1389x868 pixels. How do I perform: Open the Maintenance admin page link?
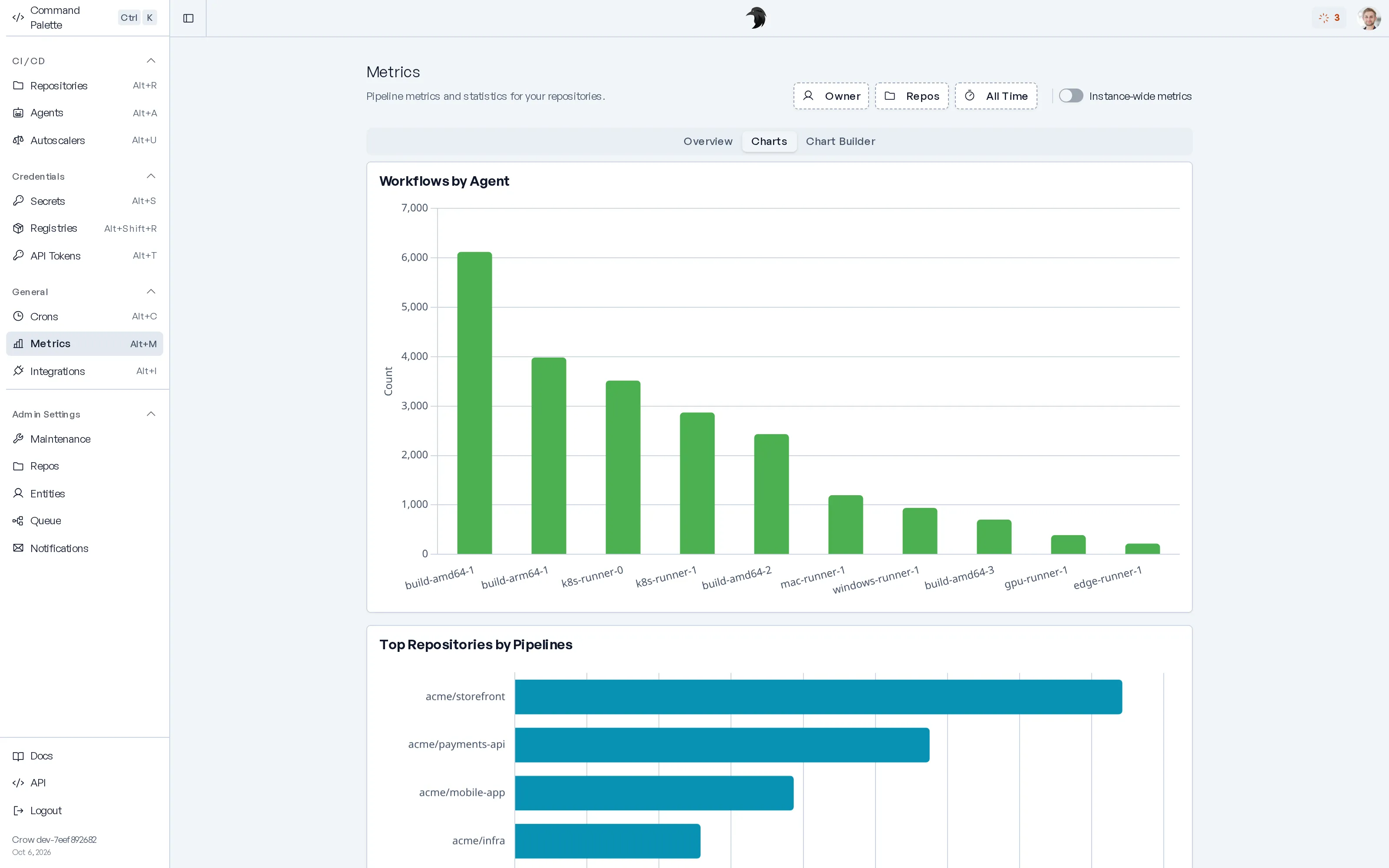coord(84,439)
